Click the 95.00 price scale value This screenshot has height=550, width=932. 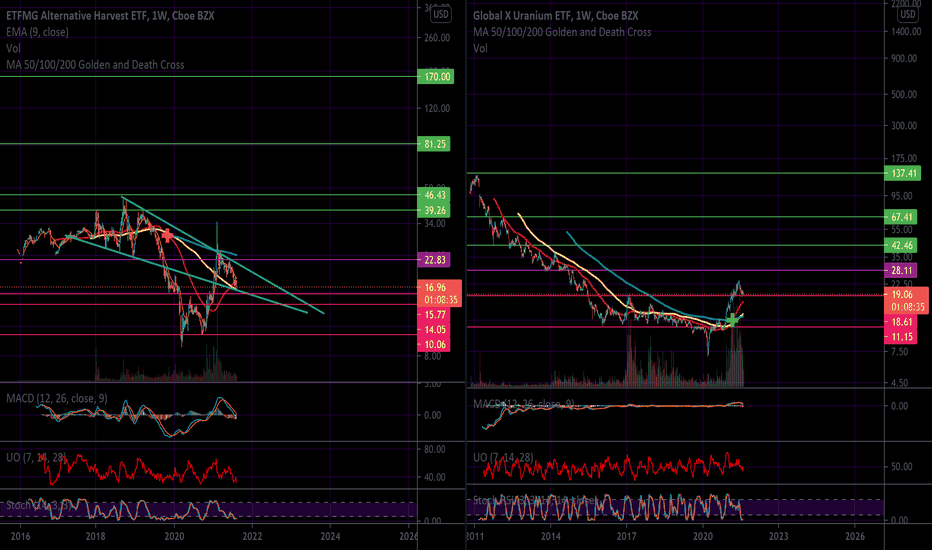[x=902, y=196]
